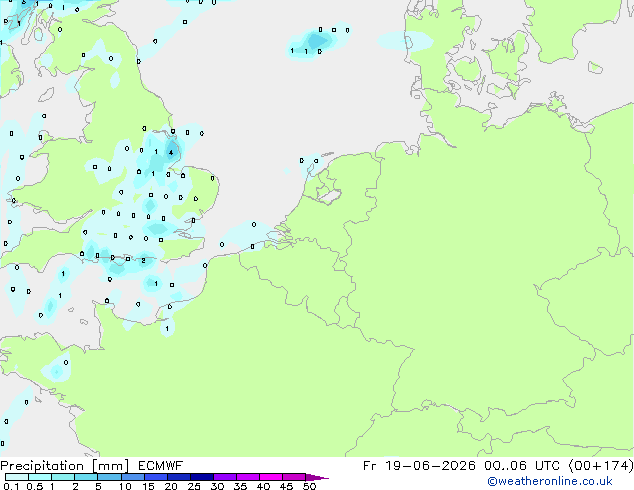The width and height of the screenshot is (634, 490).
Task: Click the '2' precipitation value over southern England
Action: (x=143, y=261)
